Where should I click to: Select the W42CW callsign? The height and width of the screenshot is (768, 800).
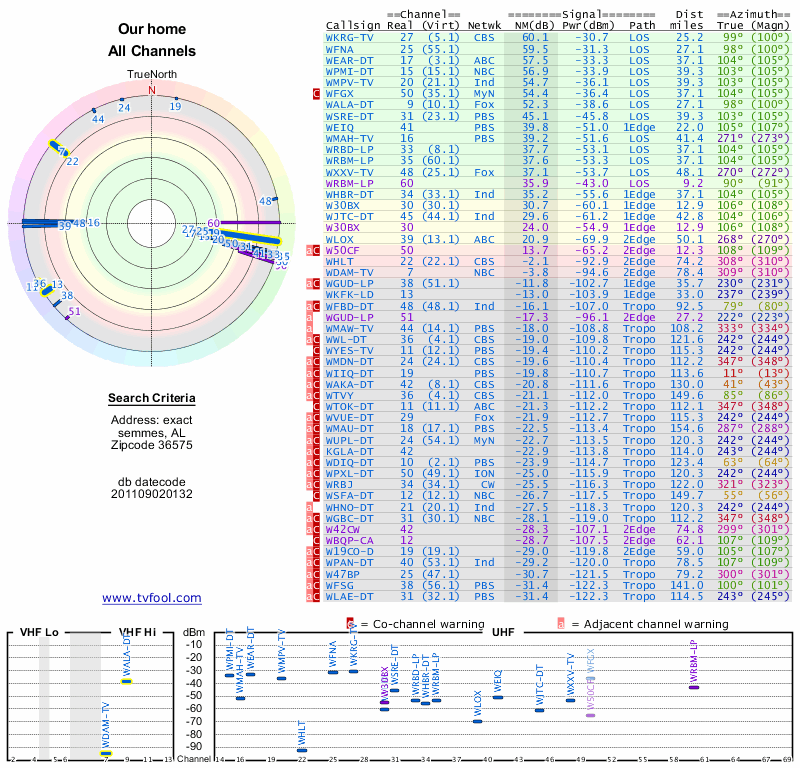pos(342,529)
